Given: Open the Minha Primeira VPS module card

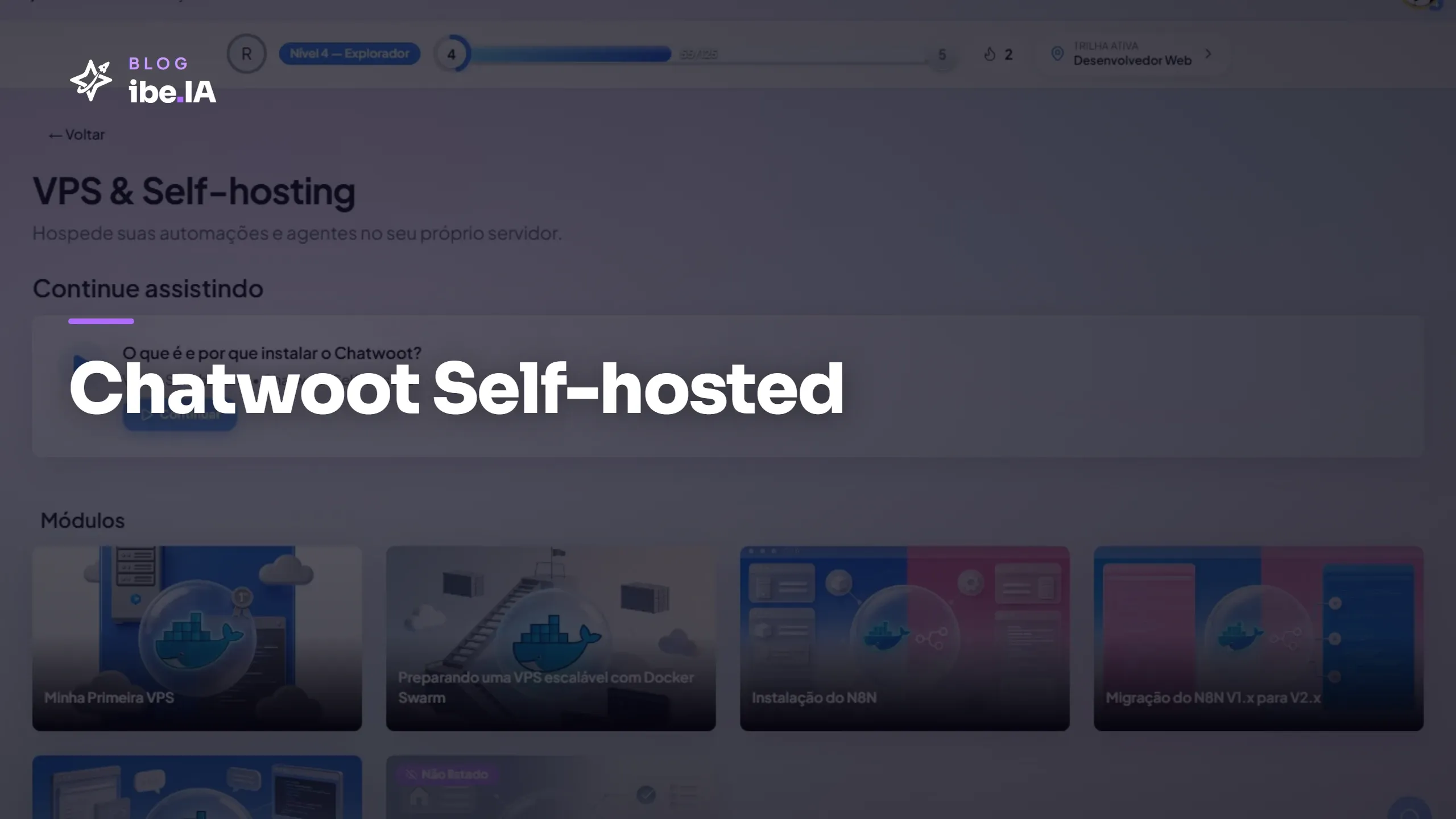Looking at the screenshot, I should tap(197, 638).
